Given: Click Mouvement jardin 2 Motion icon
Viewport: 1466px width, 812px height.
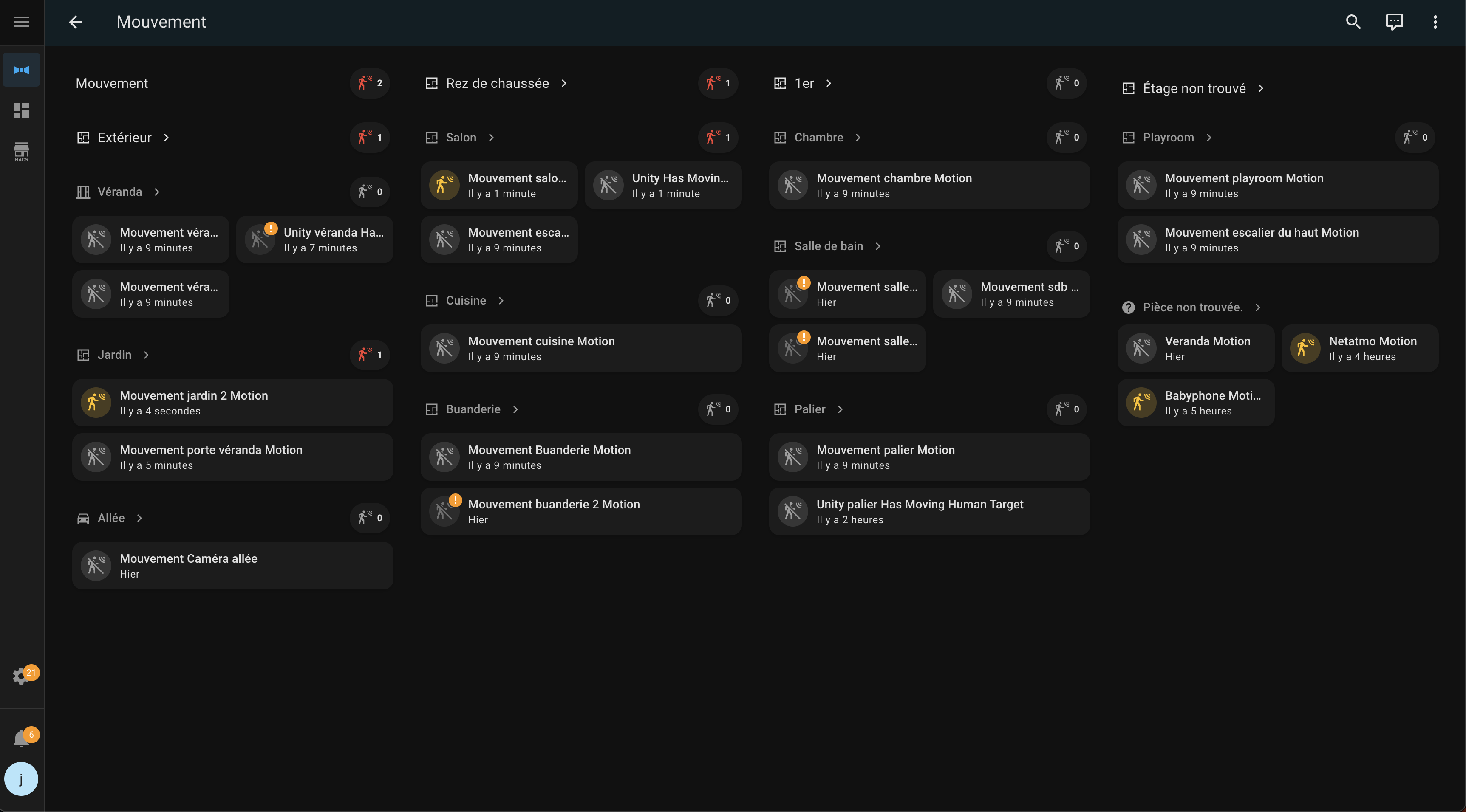Looking at the screenshot, I should click(96, 403).
